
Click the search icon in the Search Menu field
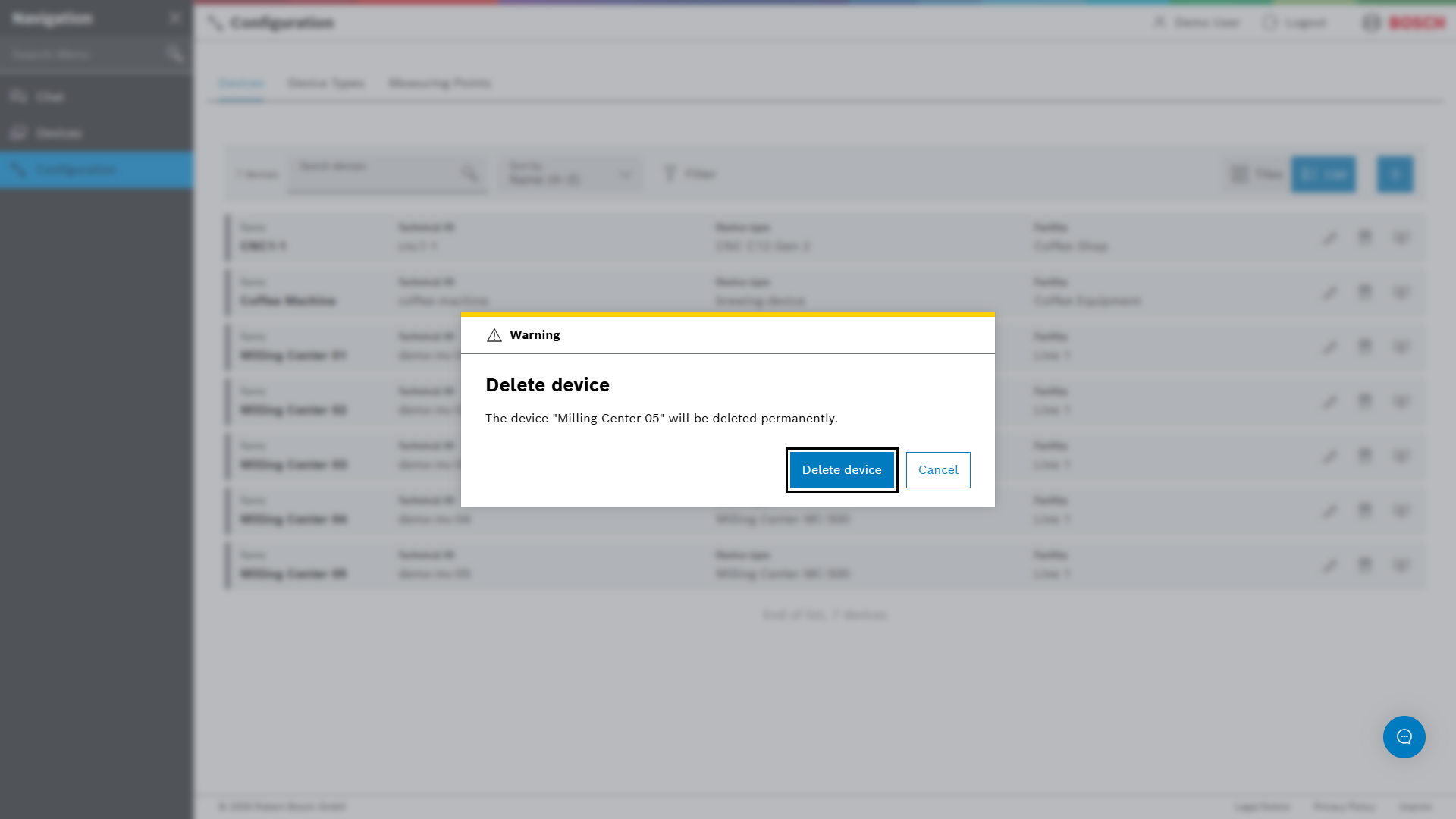pos(174,55)
